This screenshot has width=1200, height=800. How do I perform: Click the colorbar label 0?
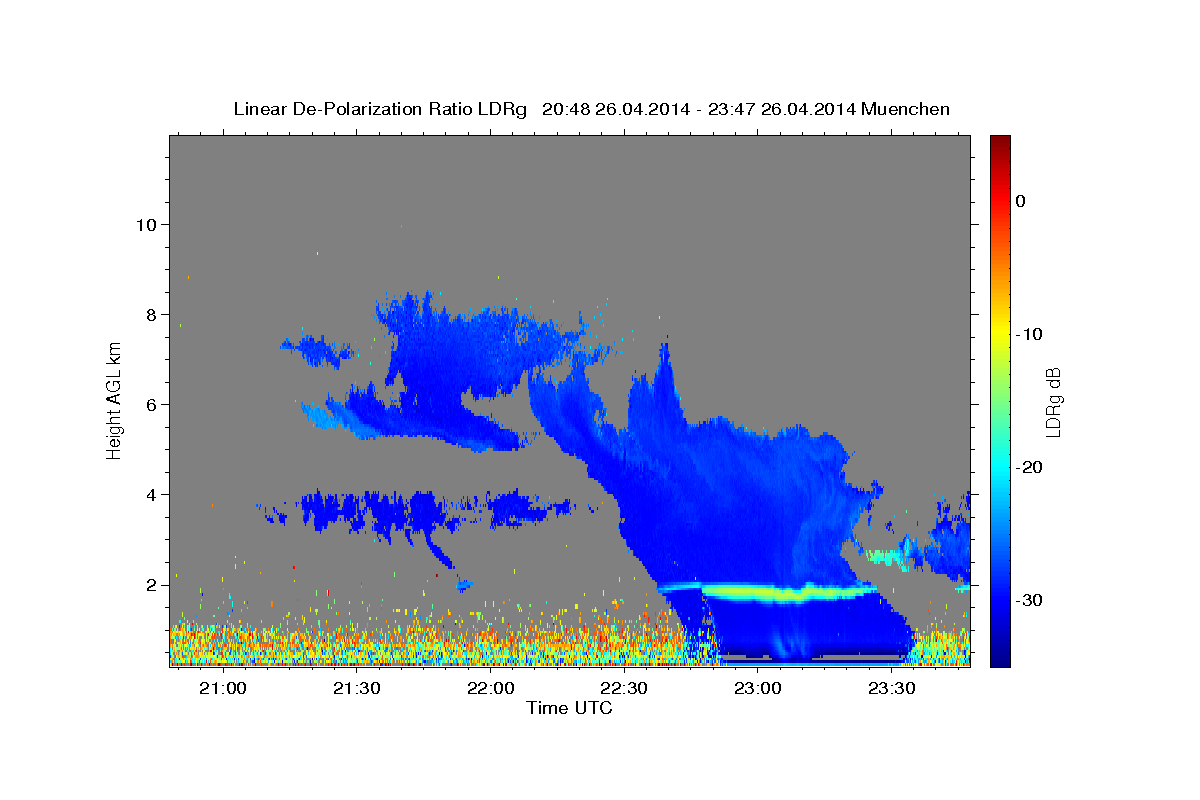[x=1021, y=201]
